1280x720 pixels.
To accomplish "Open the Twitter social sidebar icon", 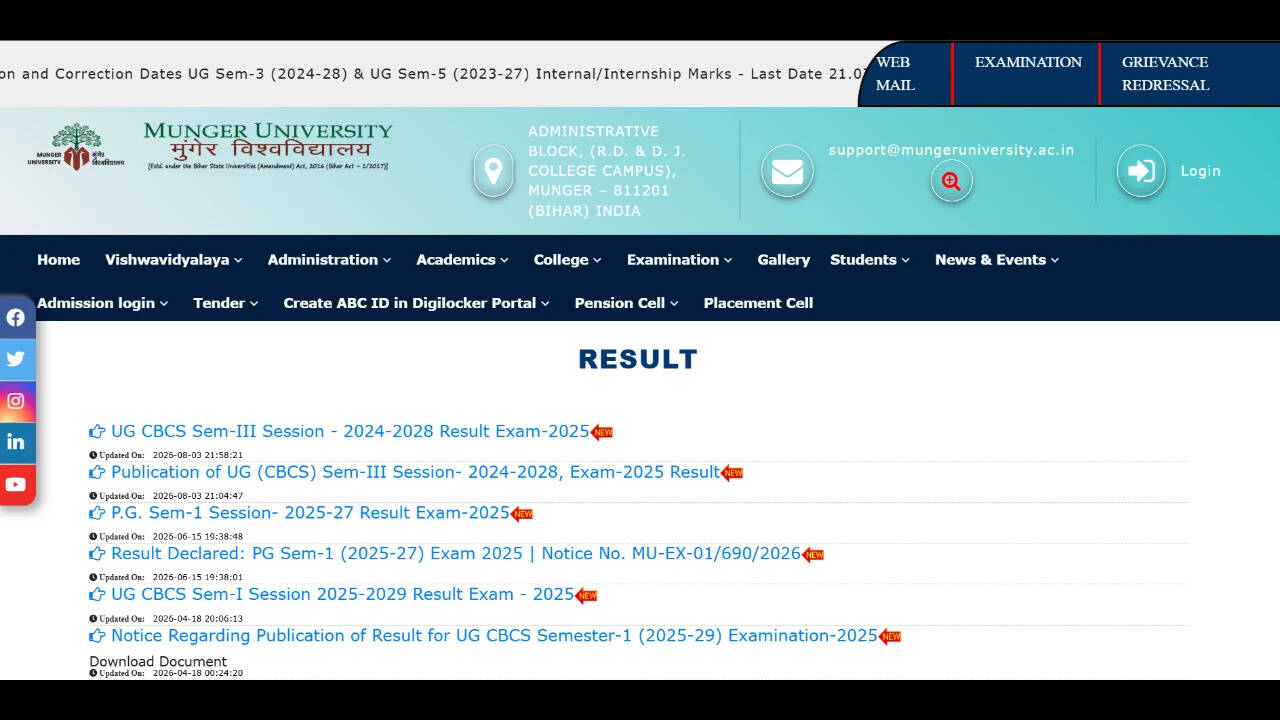I will pyautogui.click(x=17, y=359).
